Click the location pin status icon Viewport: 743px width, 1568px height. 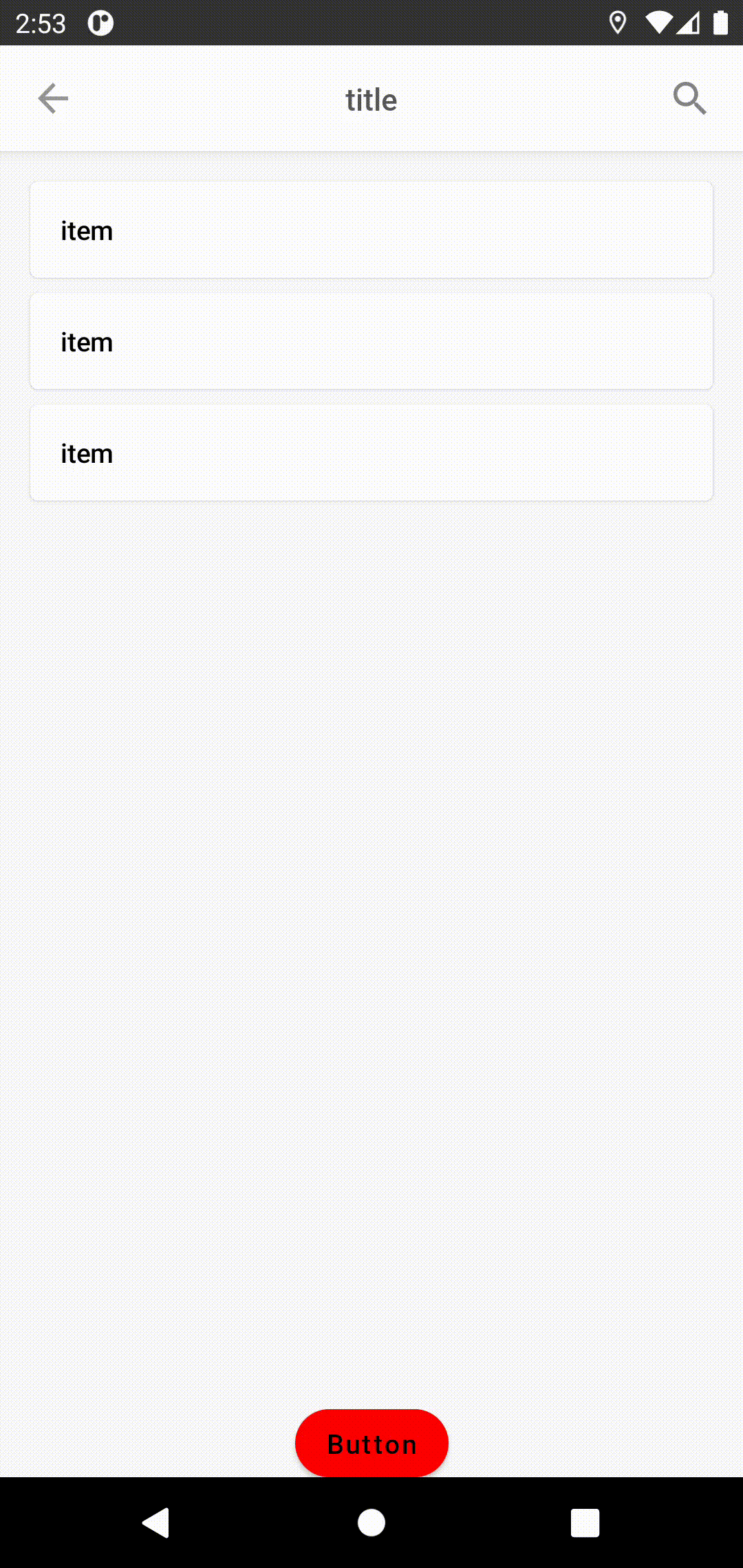click(618, 23)
